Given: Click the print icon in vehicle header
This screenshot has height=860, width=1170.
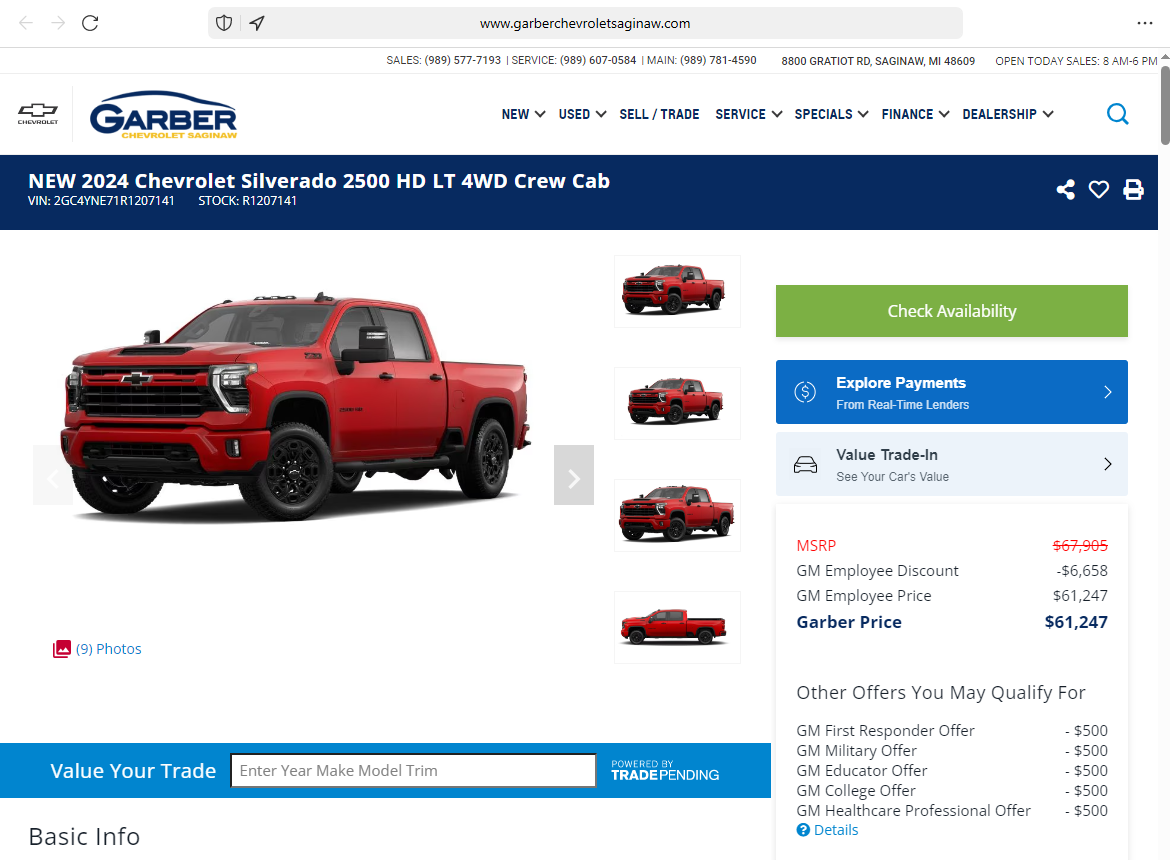Looking at the screenshot, I should [1133, 189].
